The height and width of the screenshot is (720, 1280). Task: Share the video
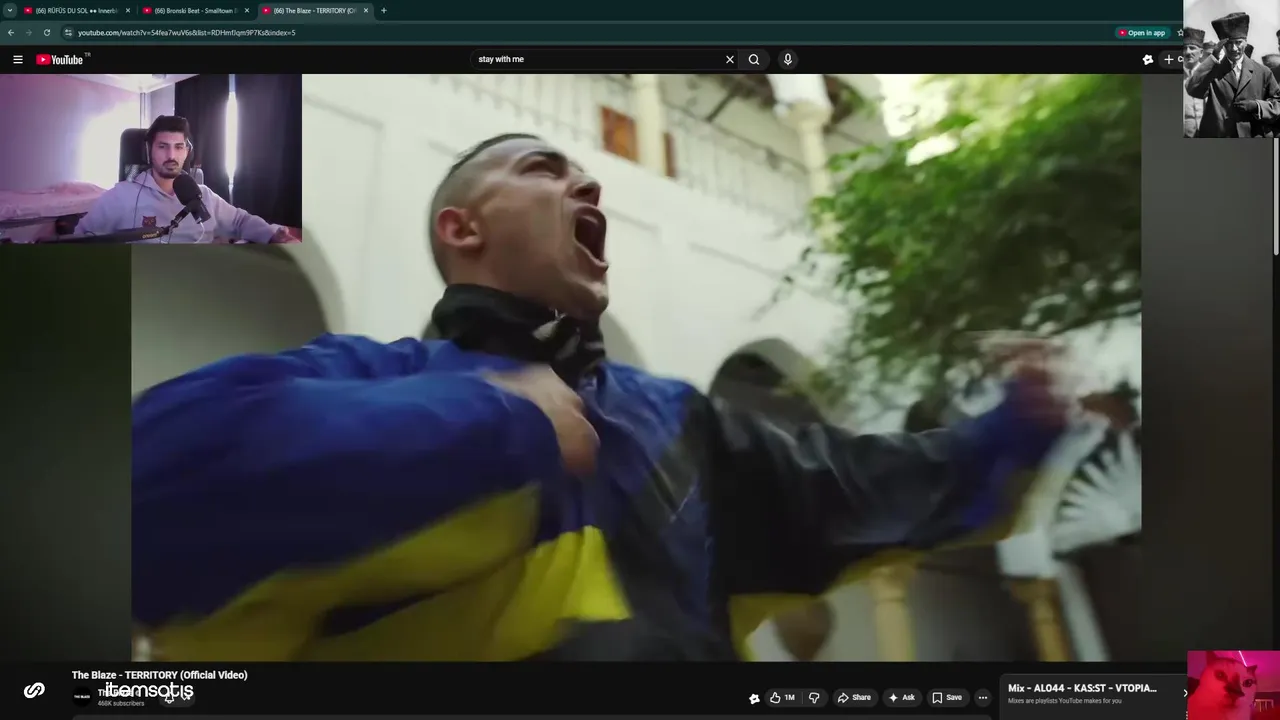click(x=854, y=698)
